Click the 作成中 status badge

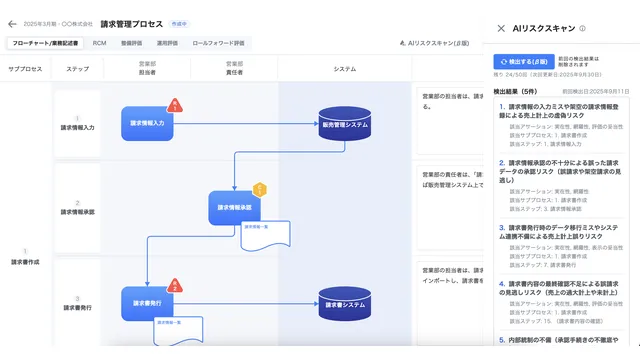(x=179, y=24)
